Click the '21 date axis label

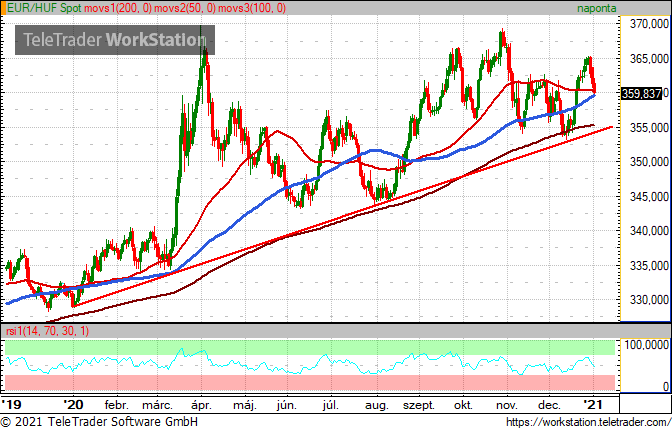tap(594, 405)
